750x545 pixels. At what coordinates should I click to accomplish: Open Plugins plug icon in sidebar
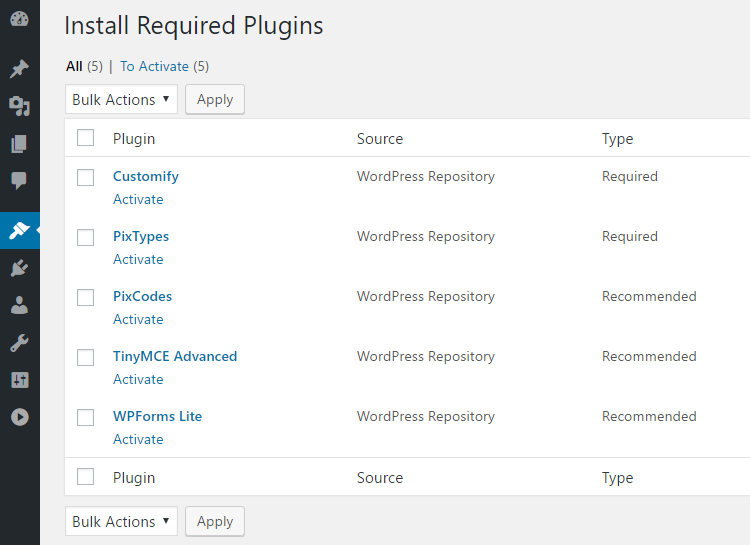[19, 268]
